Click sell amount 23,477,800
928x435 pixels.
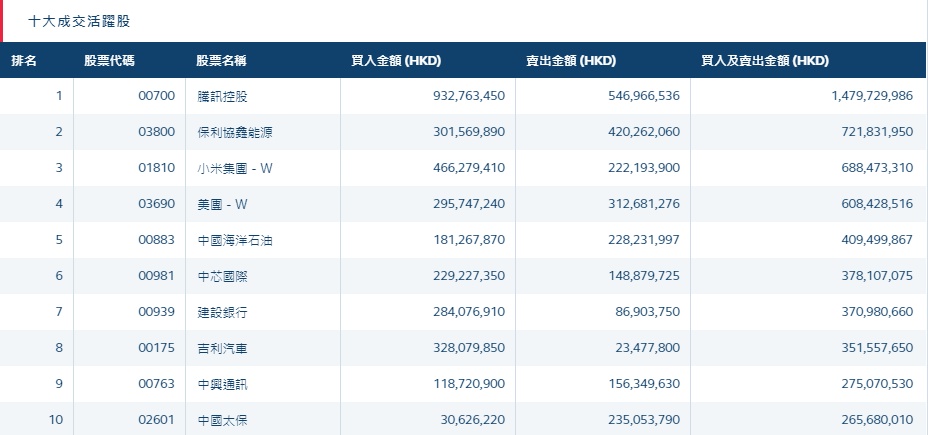click(x=647, y=349)
